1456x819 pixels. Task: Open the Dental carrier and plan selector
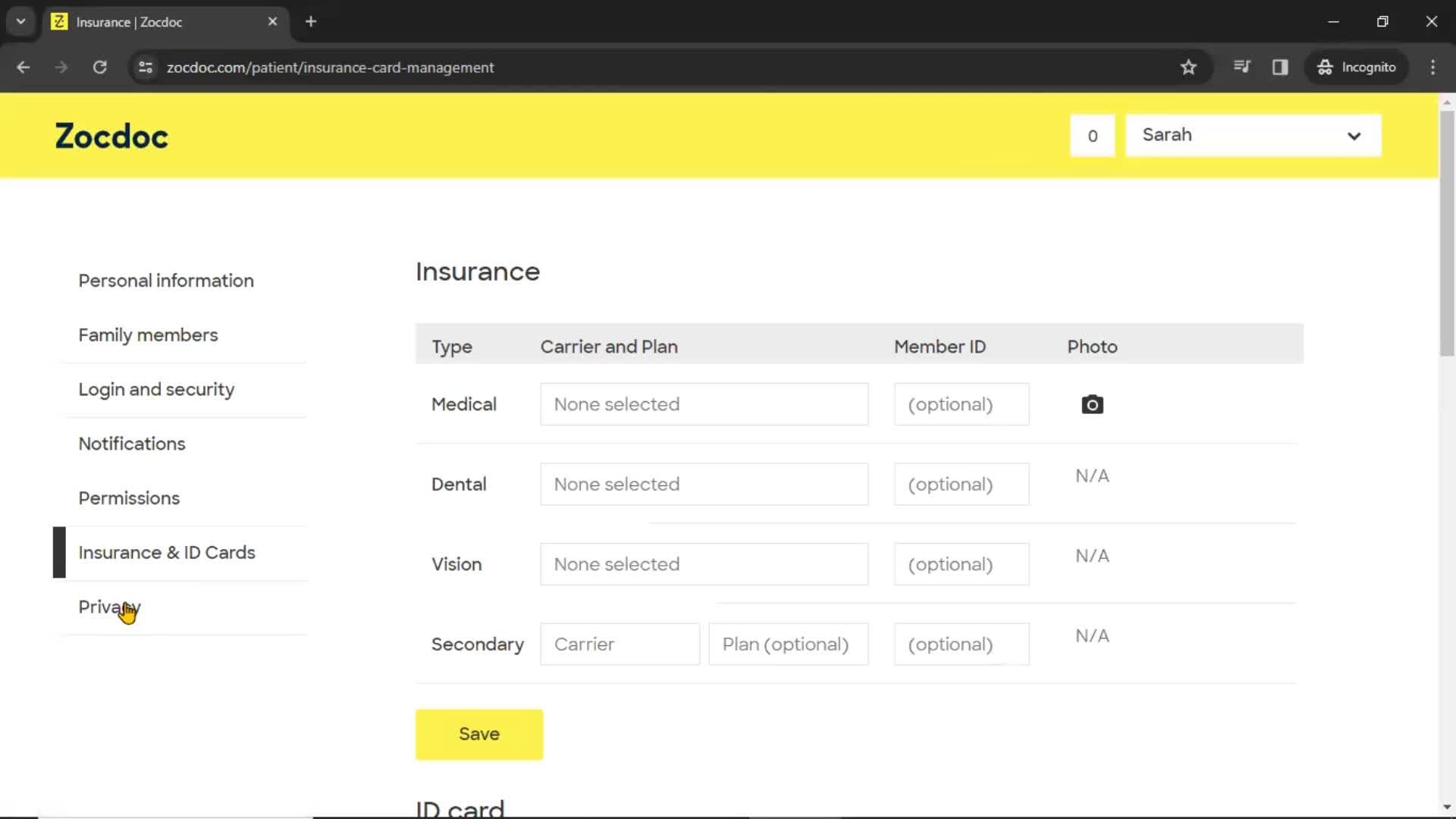pyautogui.click(x=704, y=484)
